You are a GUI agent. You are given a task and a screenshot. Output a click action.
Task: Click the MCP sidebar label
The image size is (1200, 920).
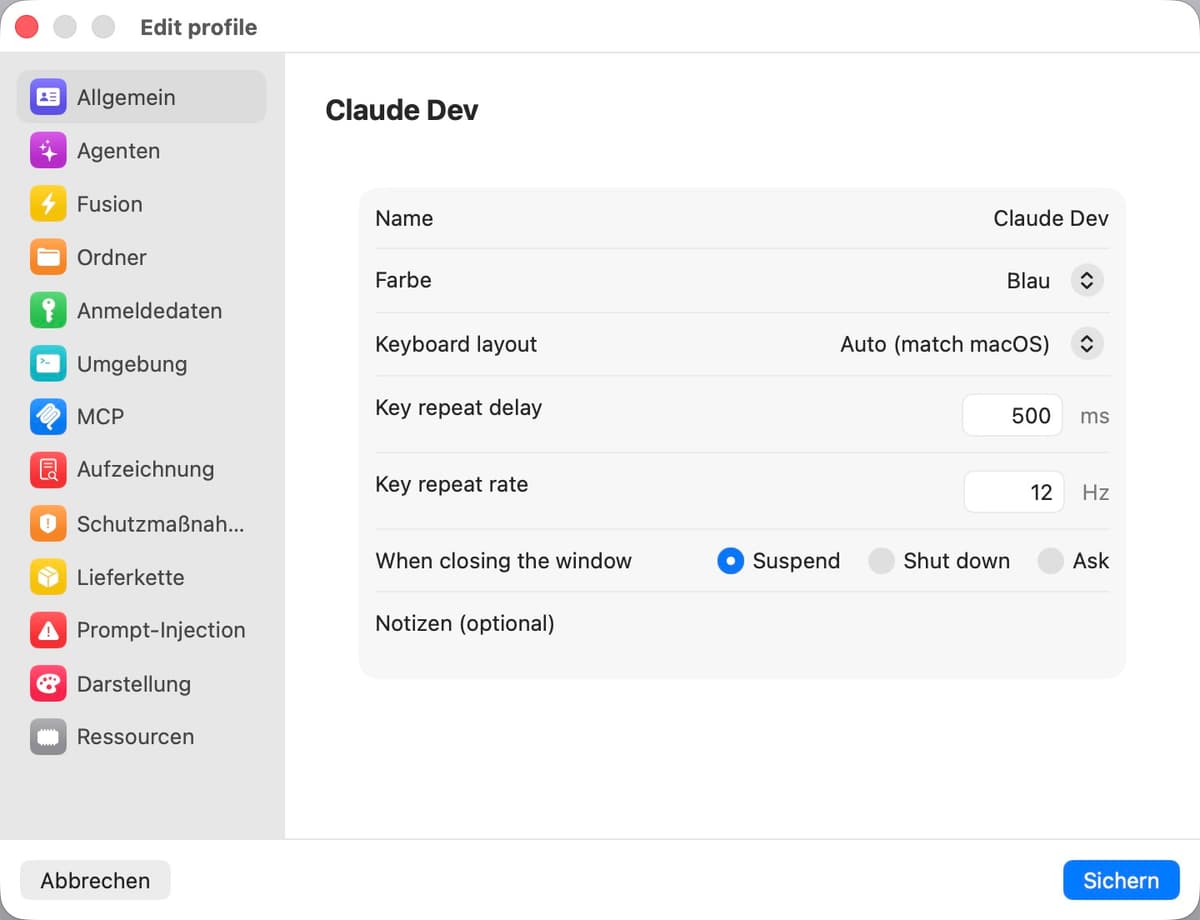coord(100,417)
